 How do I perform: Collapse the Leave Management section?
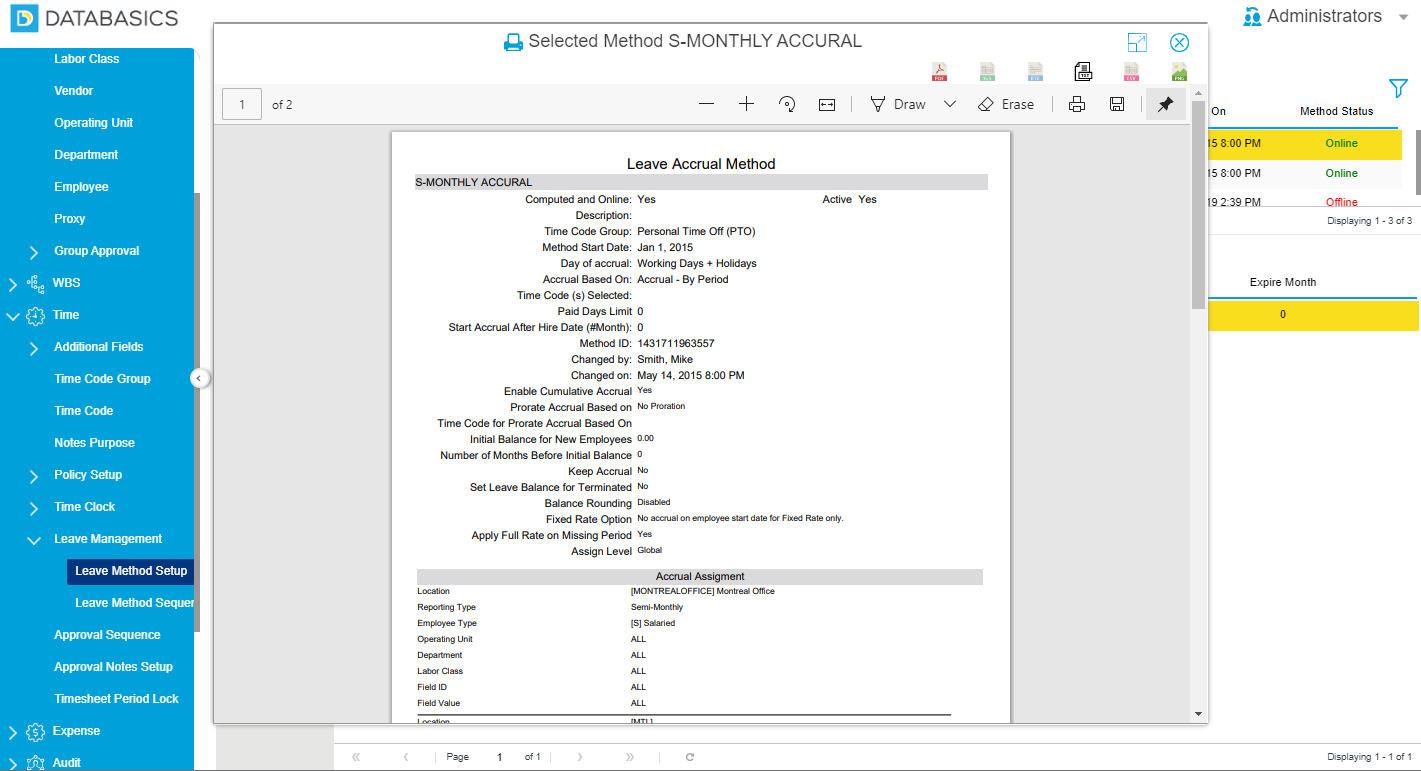tap(35, 540)
